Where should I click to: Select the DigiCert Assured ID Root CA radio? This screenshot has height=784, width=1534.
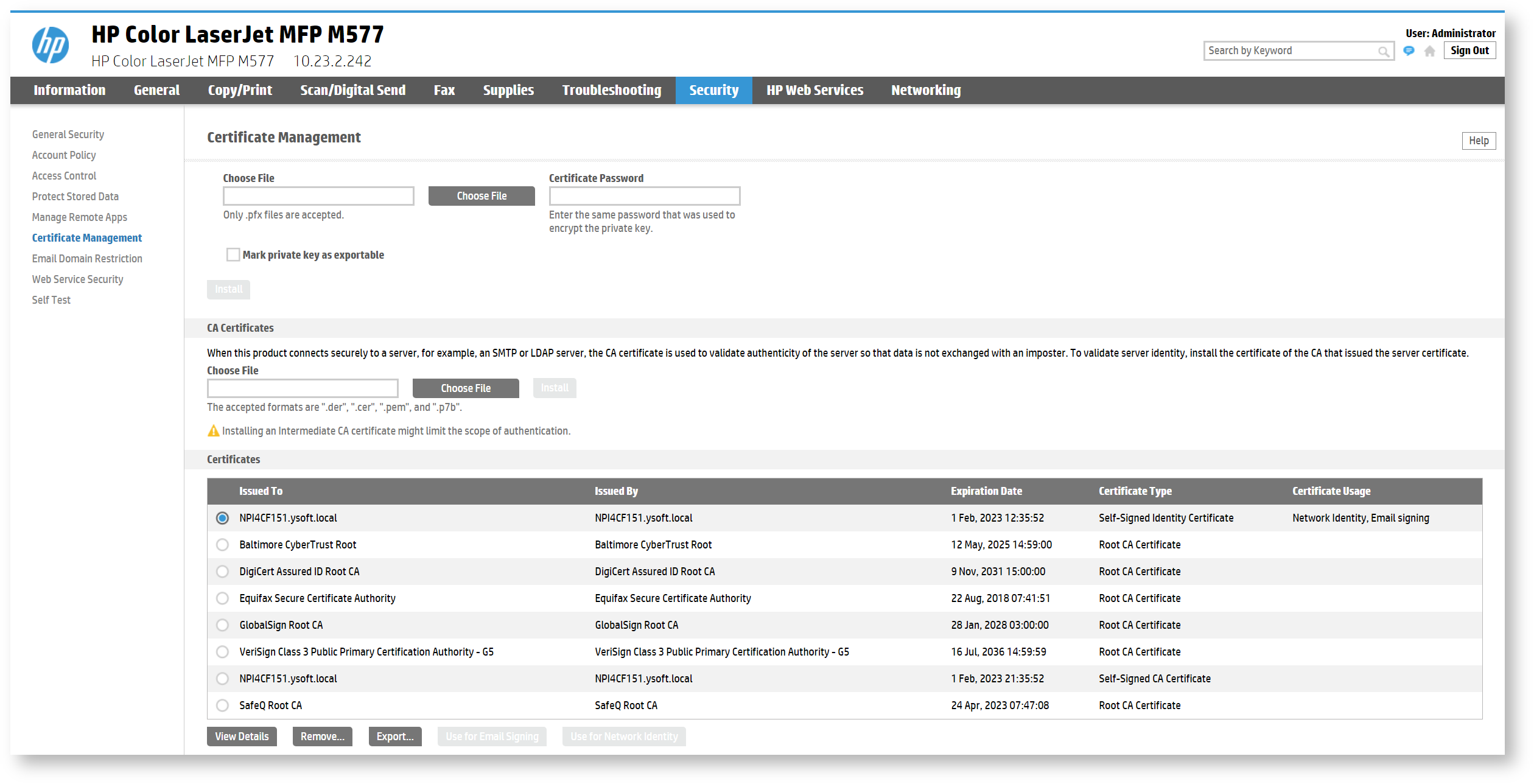pos(222,572)
